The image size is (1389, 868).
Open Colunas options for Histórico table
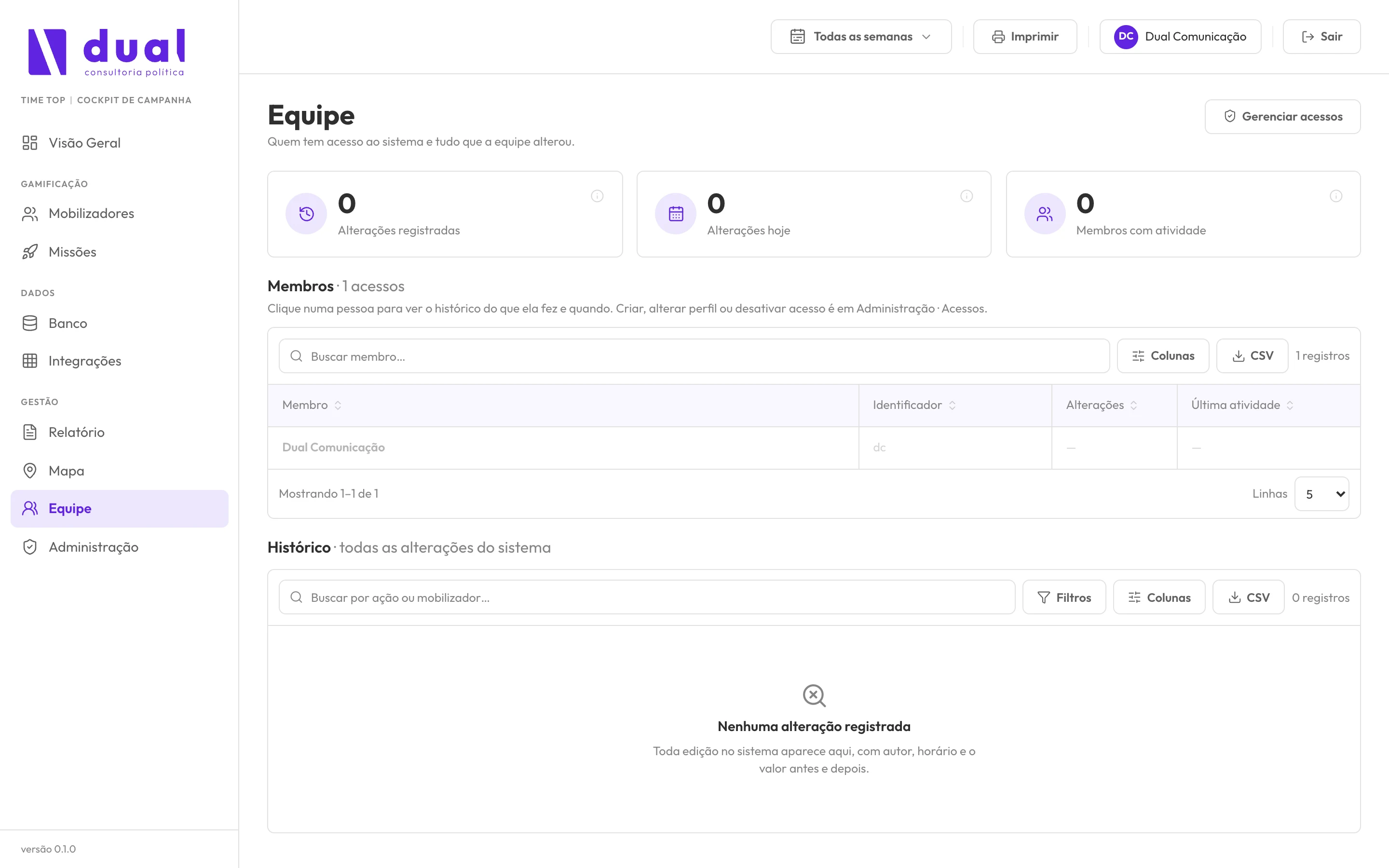[1159, 597]
